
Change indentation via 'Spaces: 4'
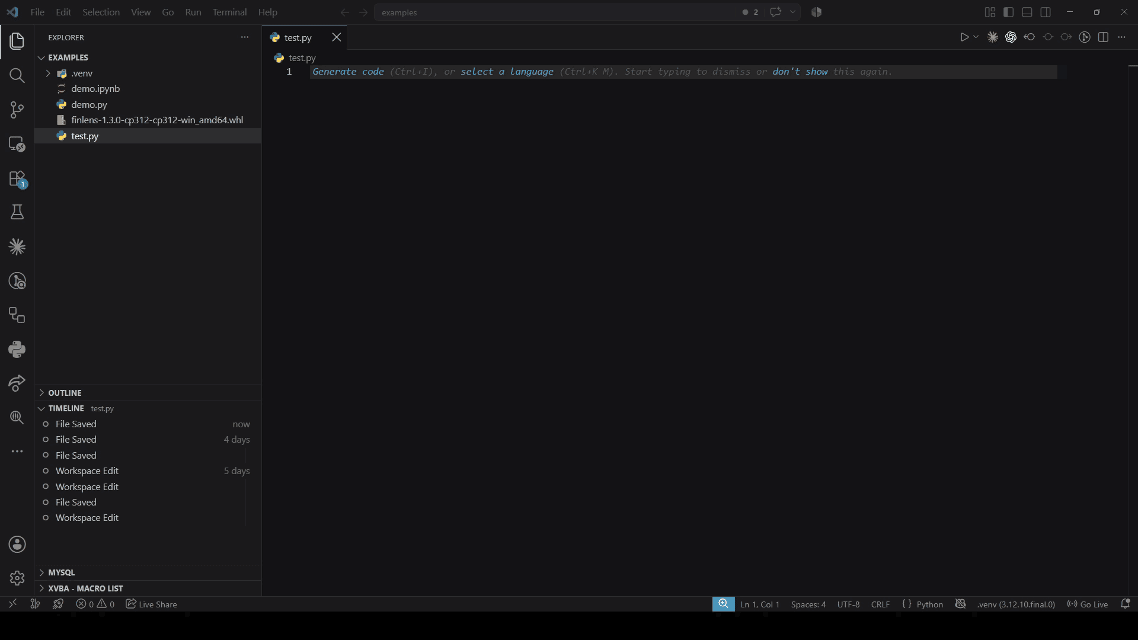click(808, 604)
